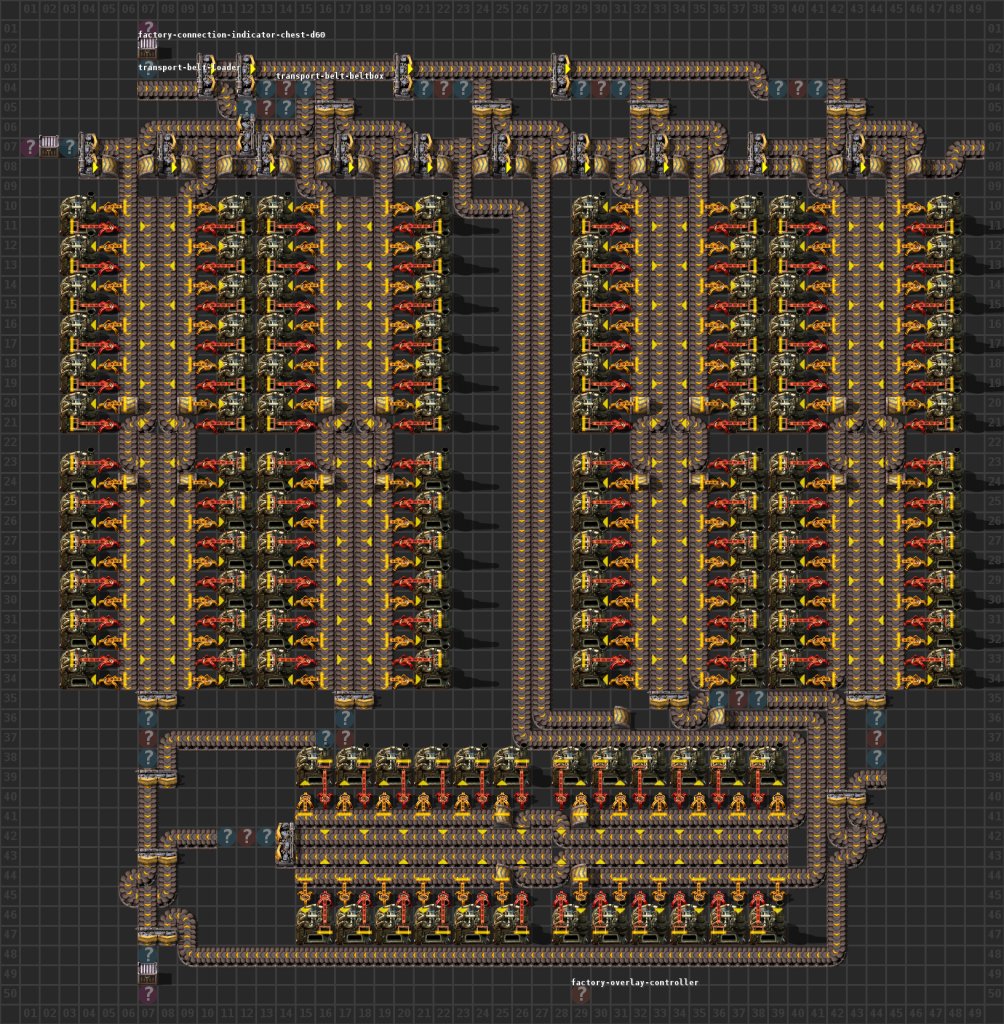This screenshot has width=1004, height=1024.
Task: Select blue question mark at column 17, row 36
Action: point(344,718)
